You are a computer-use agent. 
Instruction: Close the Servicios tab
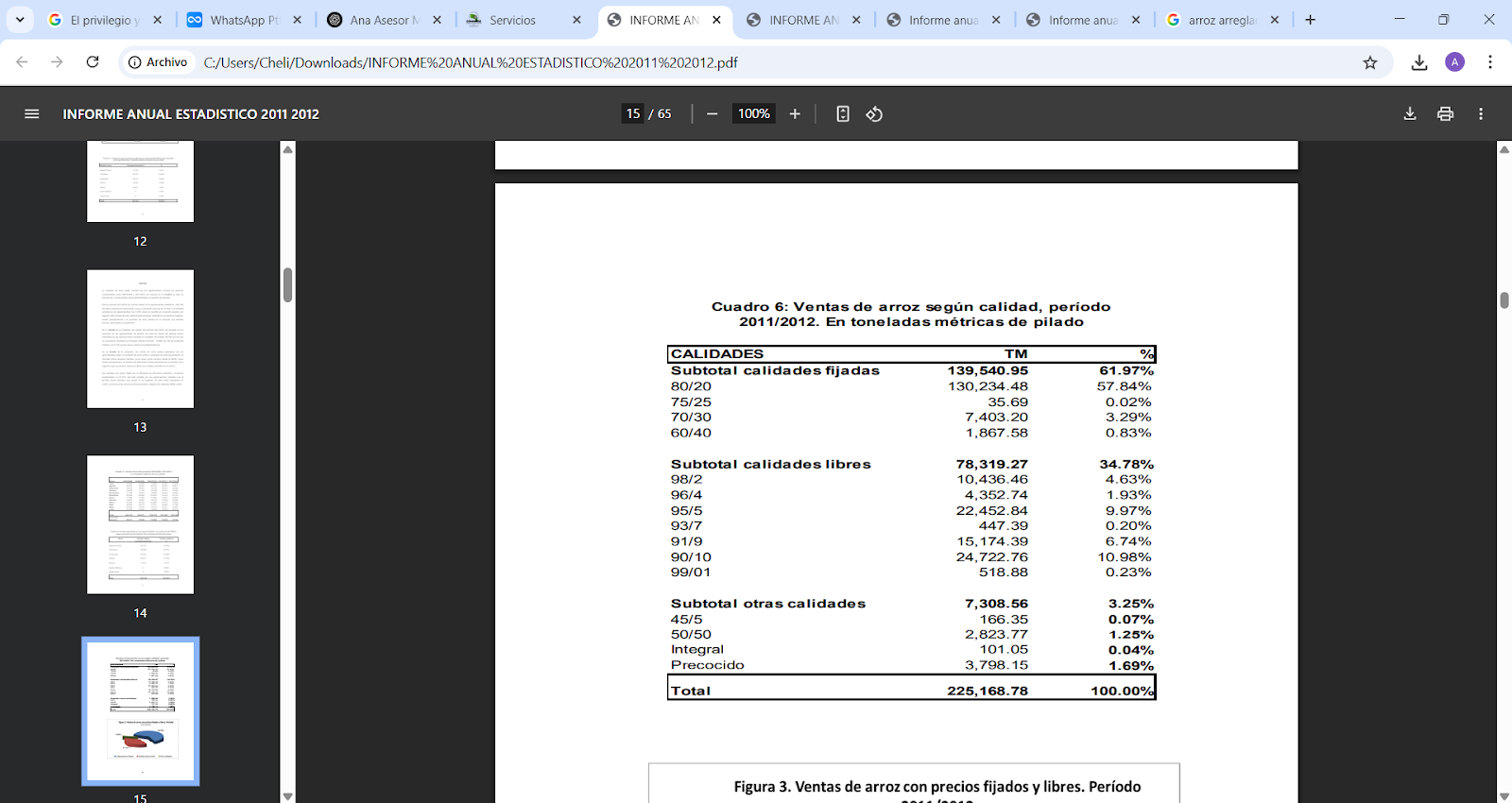coord(576,20)
